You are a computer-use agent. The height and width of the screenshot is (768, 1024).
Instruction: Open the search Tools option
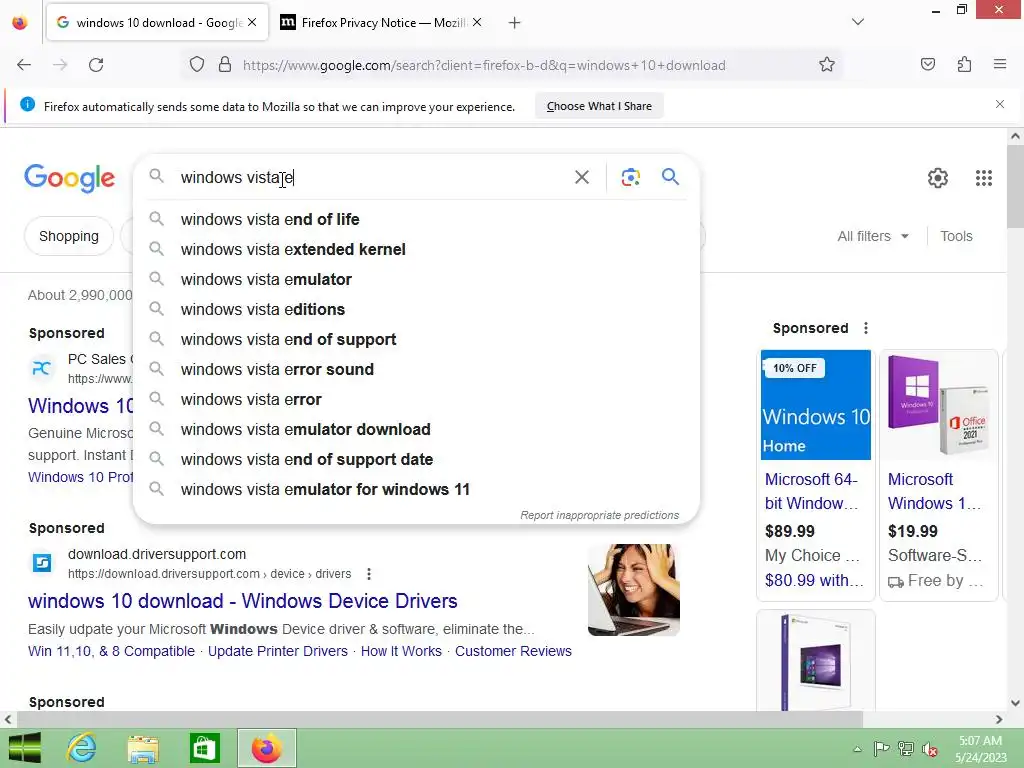[956, 236]
